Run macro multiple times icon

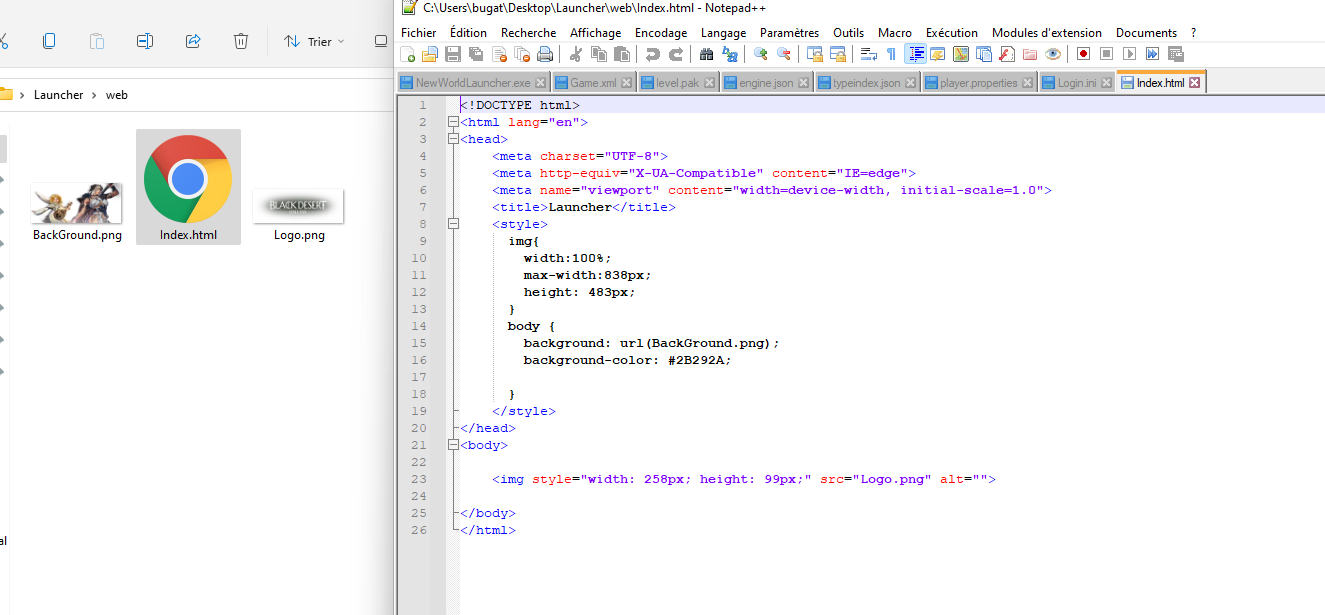1152,54
